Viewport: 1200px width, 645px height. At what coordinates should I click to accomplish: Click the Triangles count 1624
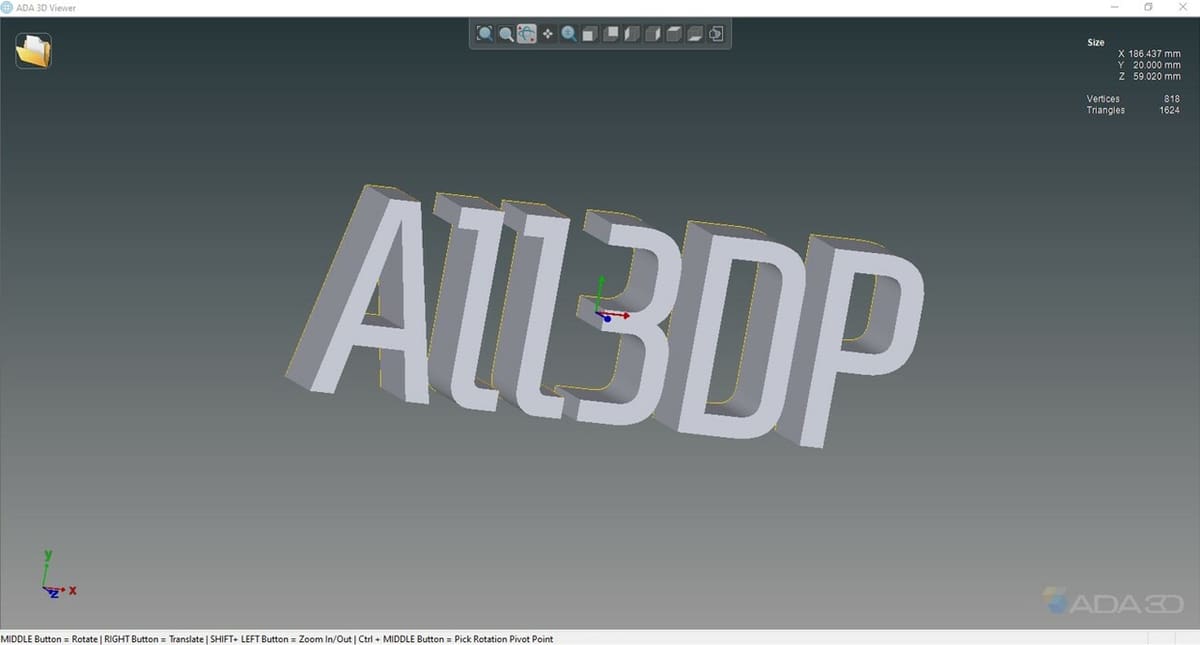click(x=1169, y=110)
